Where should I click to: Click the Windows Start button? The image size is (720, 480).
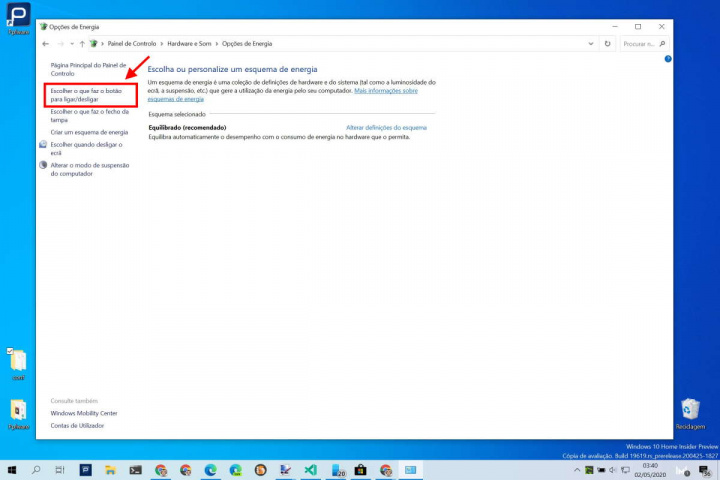pos(12,469)
